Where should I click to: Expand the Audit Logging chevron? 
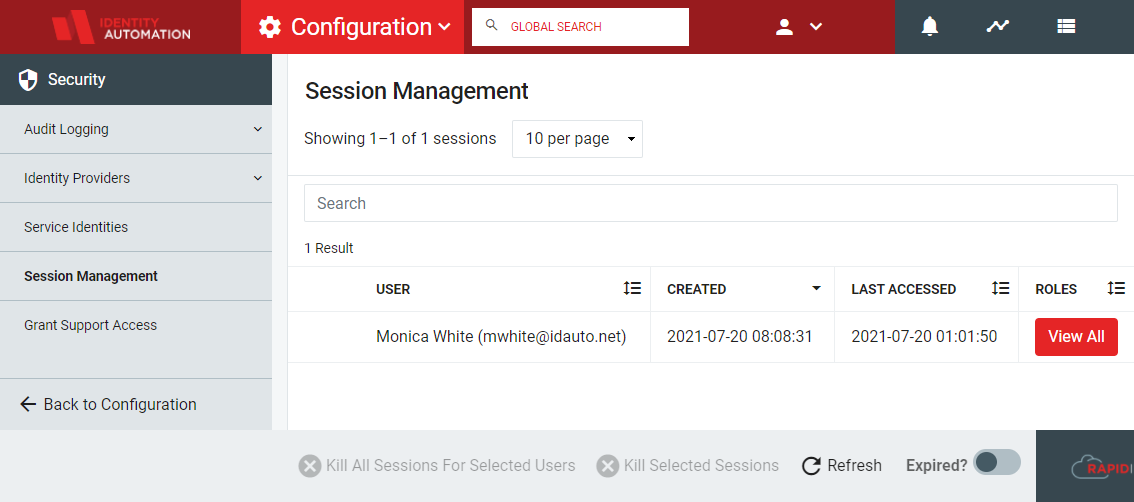tap(258, 129)
